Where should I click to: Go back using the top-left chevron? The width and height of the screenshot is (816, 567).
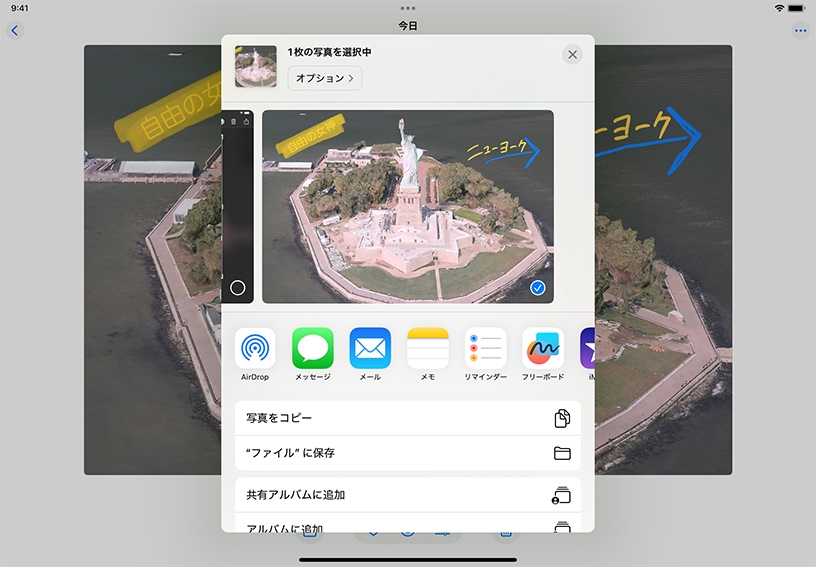point(15,31)
